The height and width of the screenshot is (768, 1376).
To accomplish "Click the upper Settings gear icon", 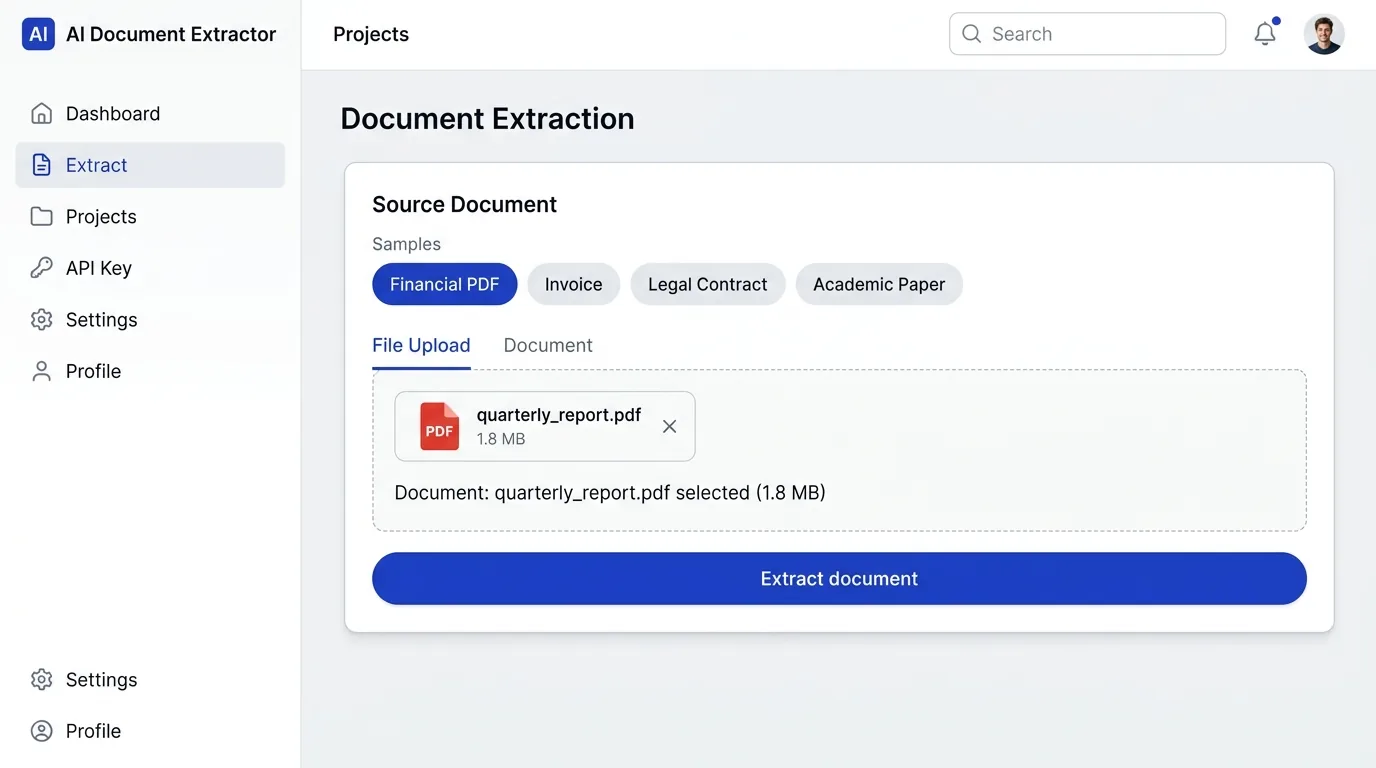I will [x=41, y=320].
